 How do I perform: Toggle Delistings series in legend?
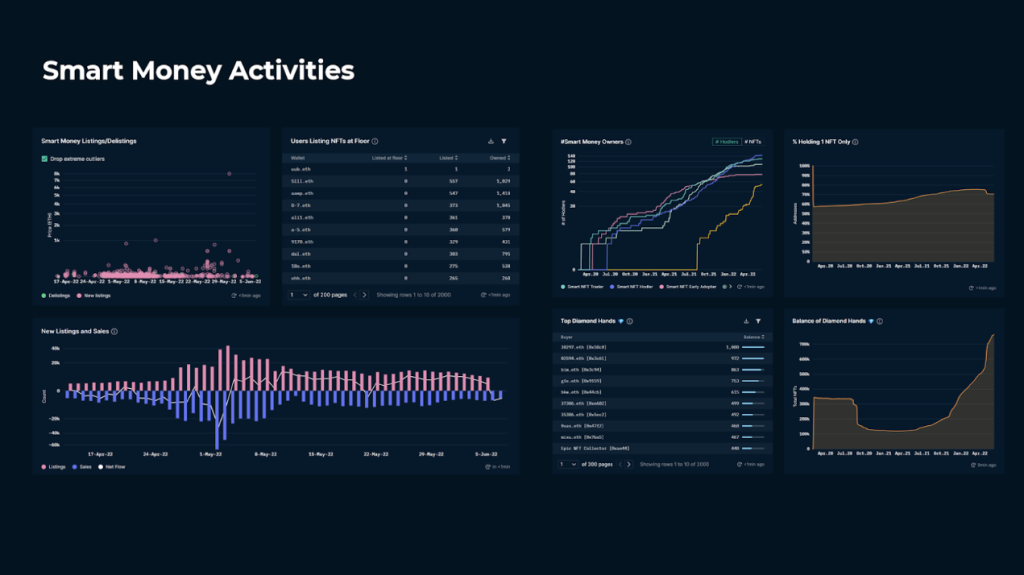pos(56,295)
